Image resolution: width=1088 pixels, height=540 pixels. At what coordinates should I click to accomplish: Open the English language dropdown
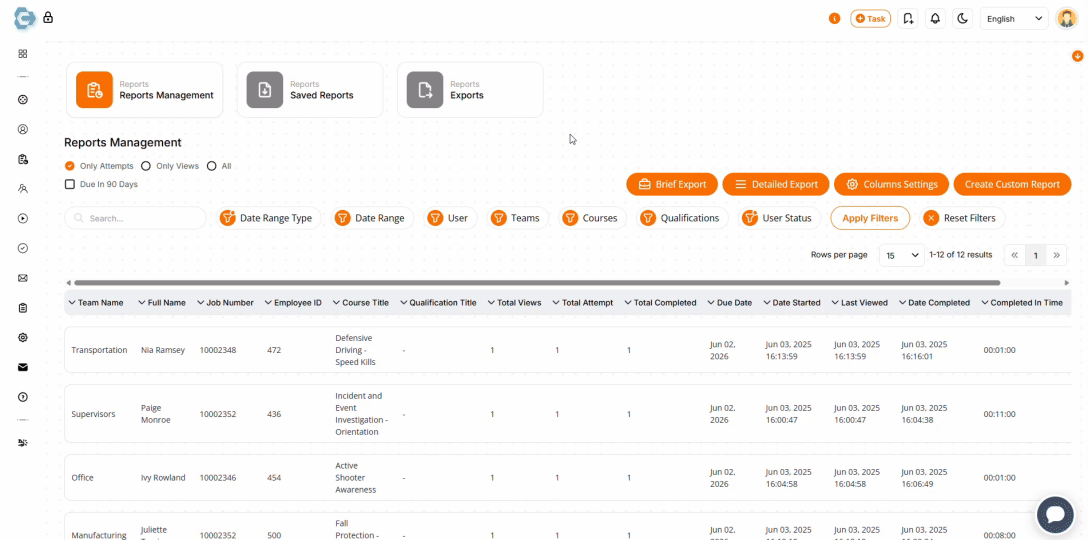pyautogui.click(x=1013, y=18)
